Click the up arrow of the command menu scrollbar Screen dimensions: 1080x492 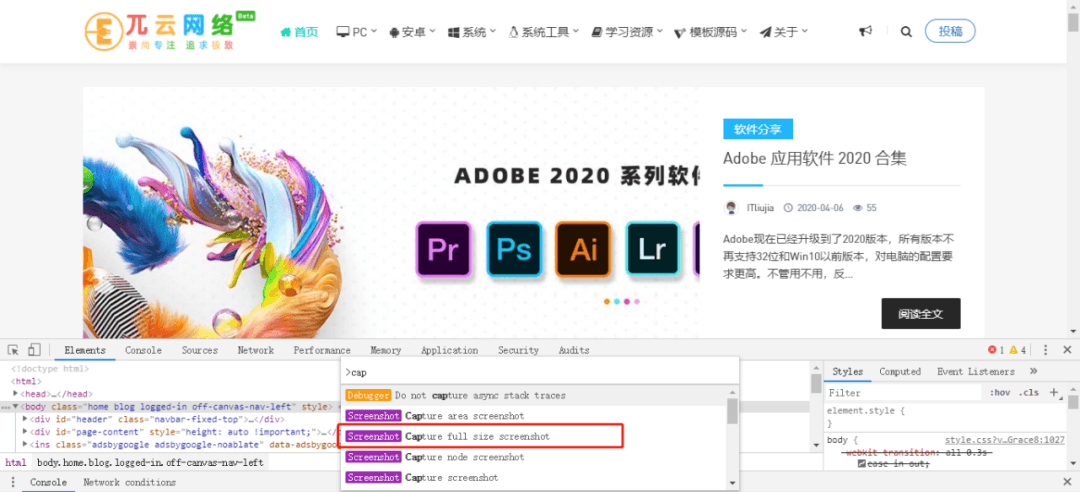pos(732,393)
